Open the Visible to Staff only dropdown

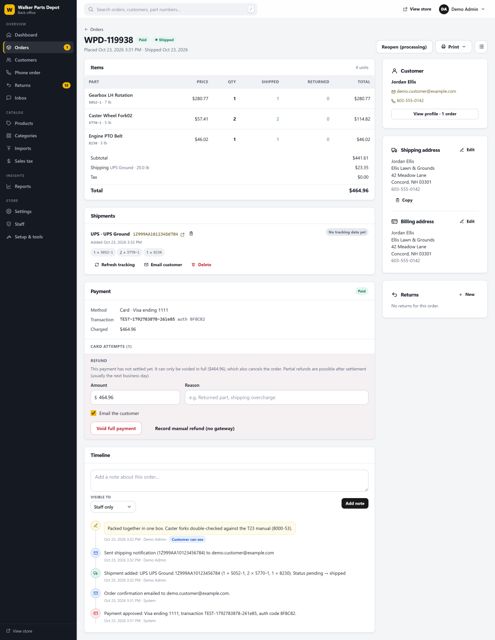(x=113, y=507)
